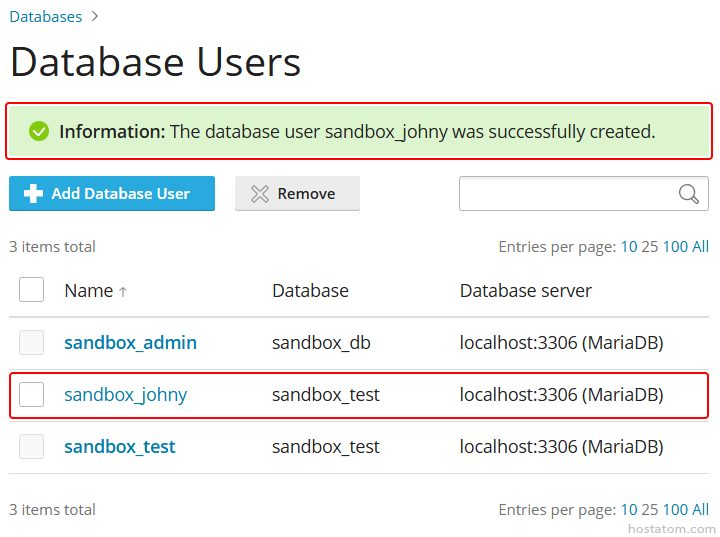Click the search magnifier icon
This screenshot has width=720, height=537.
688,194
